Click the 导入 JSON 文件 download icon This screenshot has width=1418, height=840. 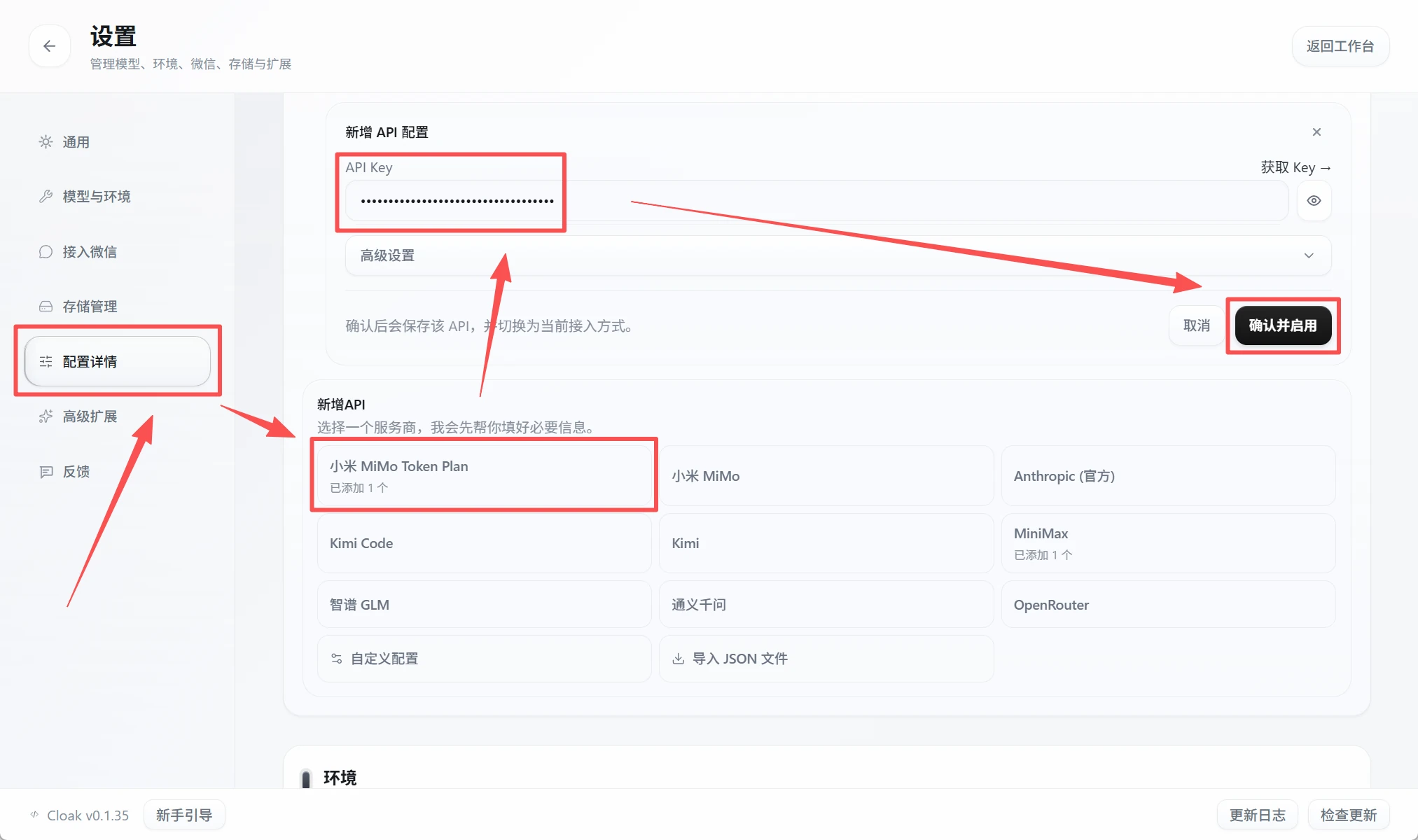coord(678,659)
